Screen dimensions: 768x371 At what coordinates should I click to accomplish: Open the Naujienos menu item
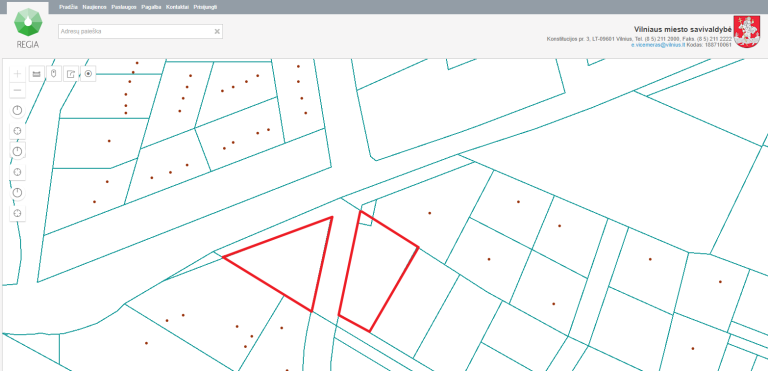pyautogui.click(x=95, y=7)
